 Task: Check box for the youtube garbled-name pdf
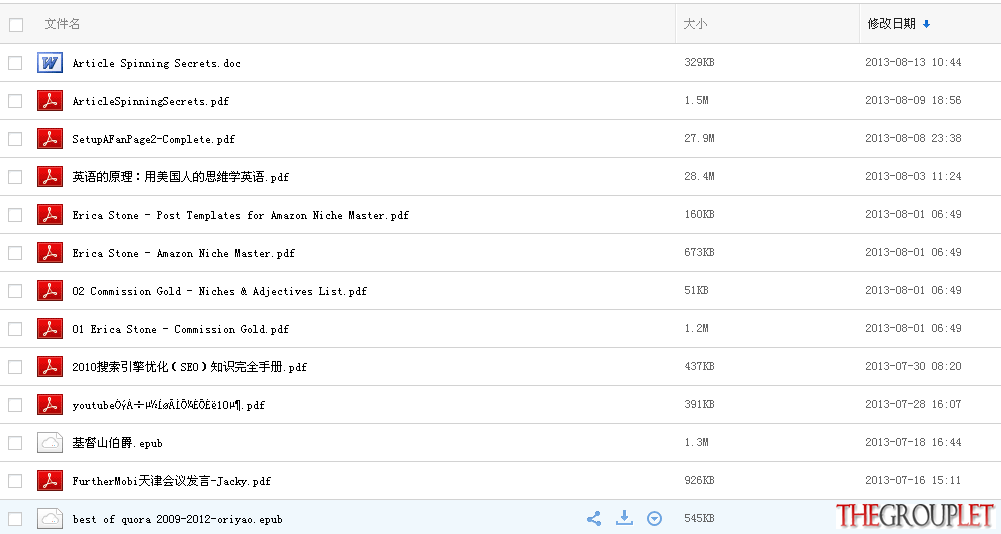(15, 405)
